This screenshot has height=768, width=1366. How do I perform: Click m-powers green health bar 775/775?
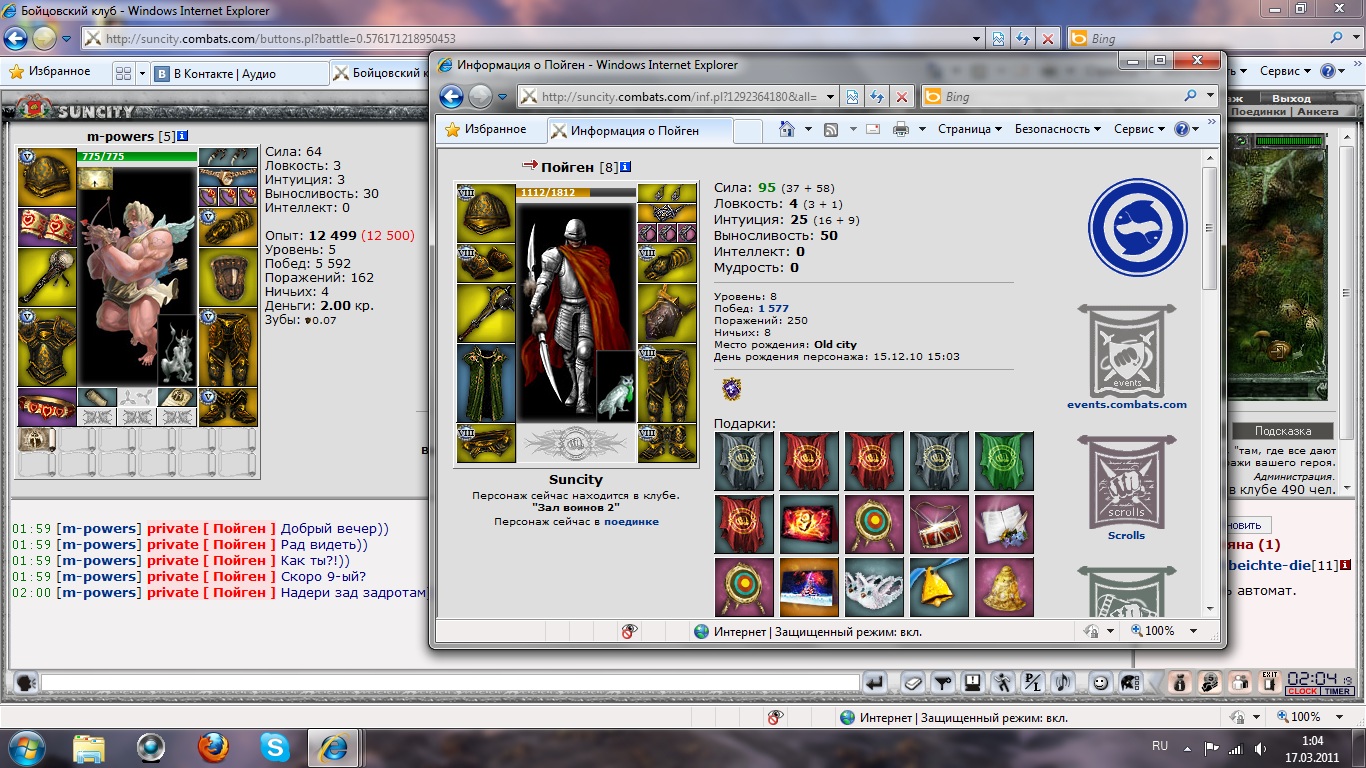138,157
